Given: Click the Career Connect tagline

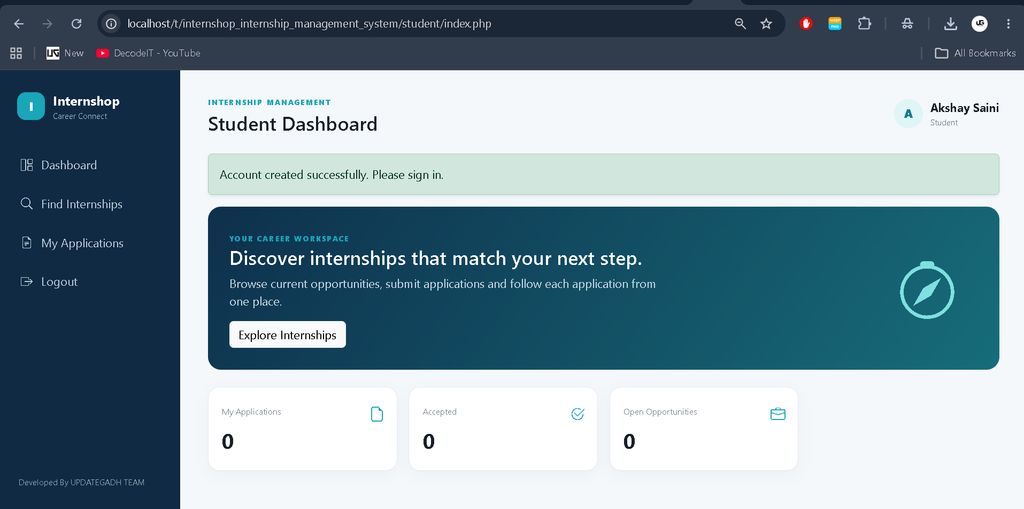Looking at the screenshot, I should coord(80,116).
